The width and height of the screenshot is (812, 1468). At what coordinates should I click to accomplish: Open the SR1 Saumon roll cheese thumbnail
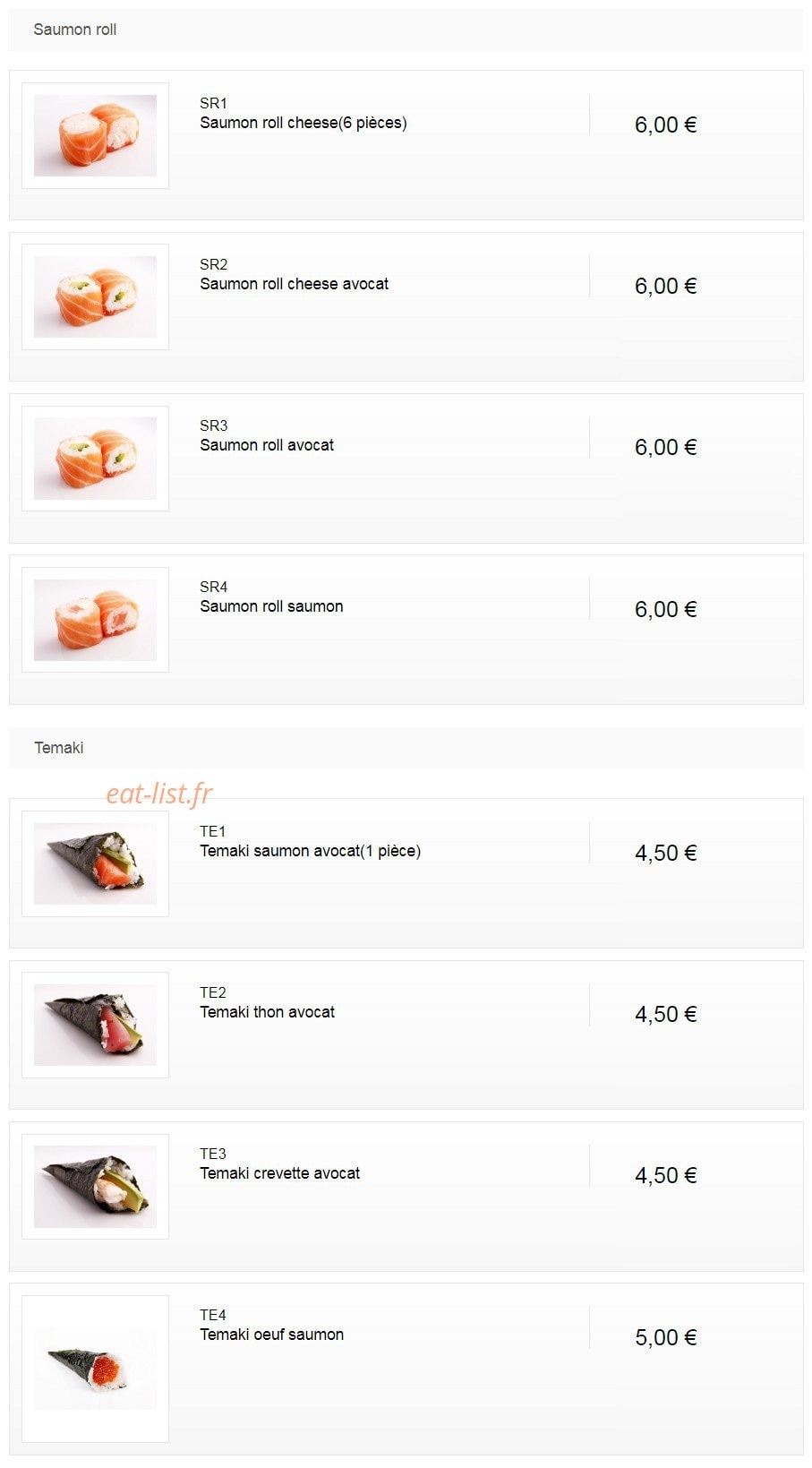pyautogui.click(x=95, y=135)
